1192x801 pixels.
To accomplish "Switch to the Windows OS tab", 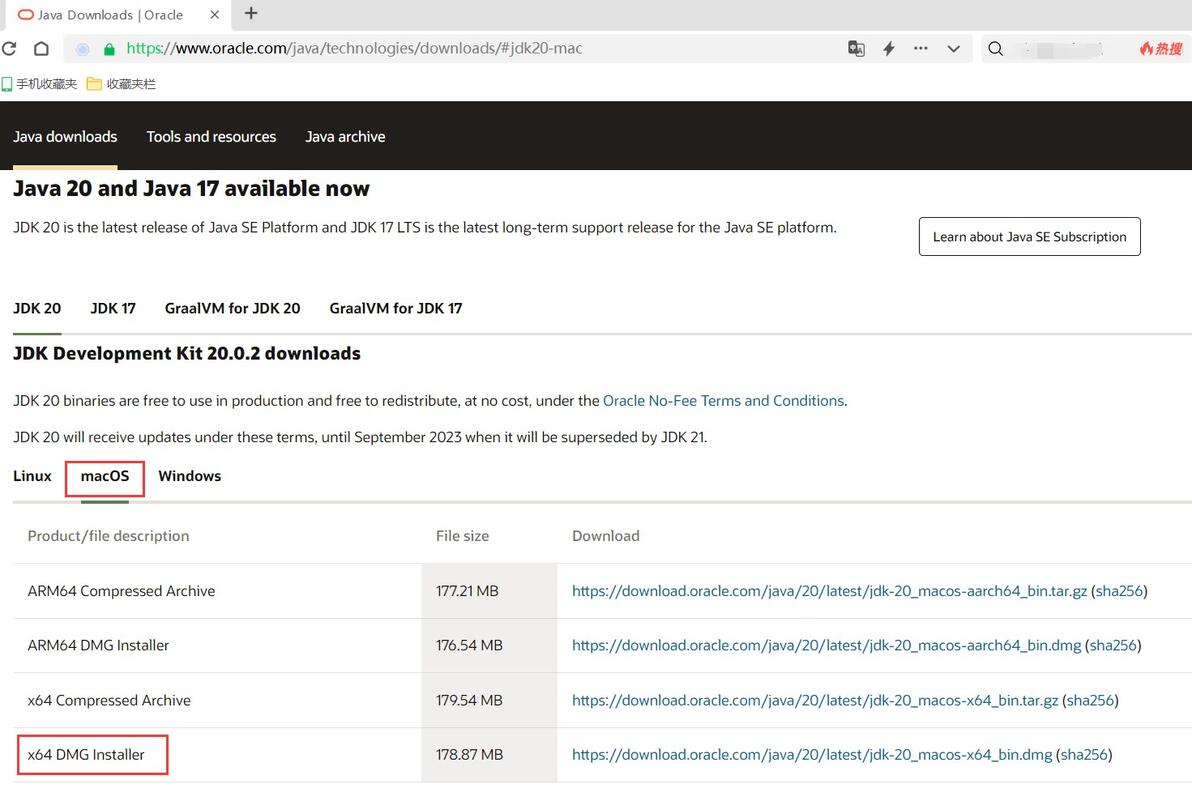I will pos(189,476).
